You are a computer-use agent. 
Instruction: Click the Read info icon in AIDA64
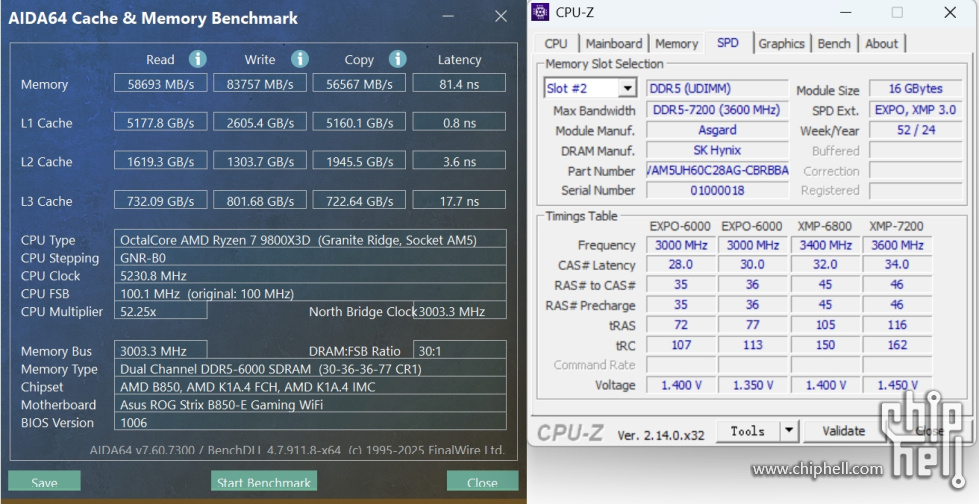(198, 59)
